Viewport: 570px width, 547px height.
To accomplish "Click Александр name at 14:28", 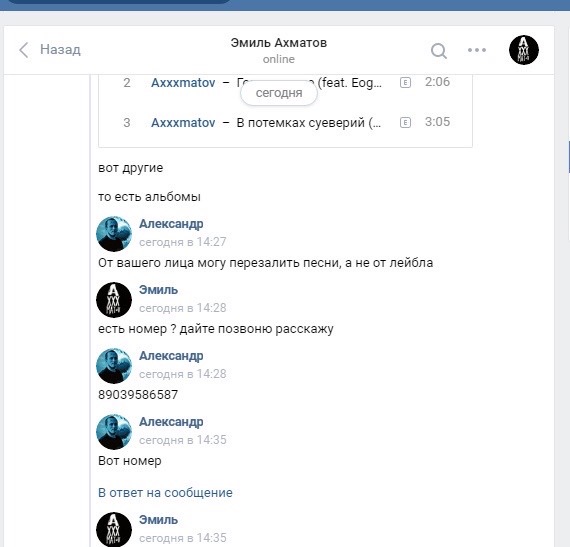I will click(x=171, y=356).
